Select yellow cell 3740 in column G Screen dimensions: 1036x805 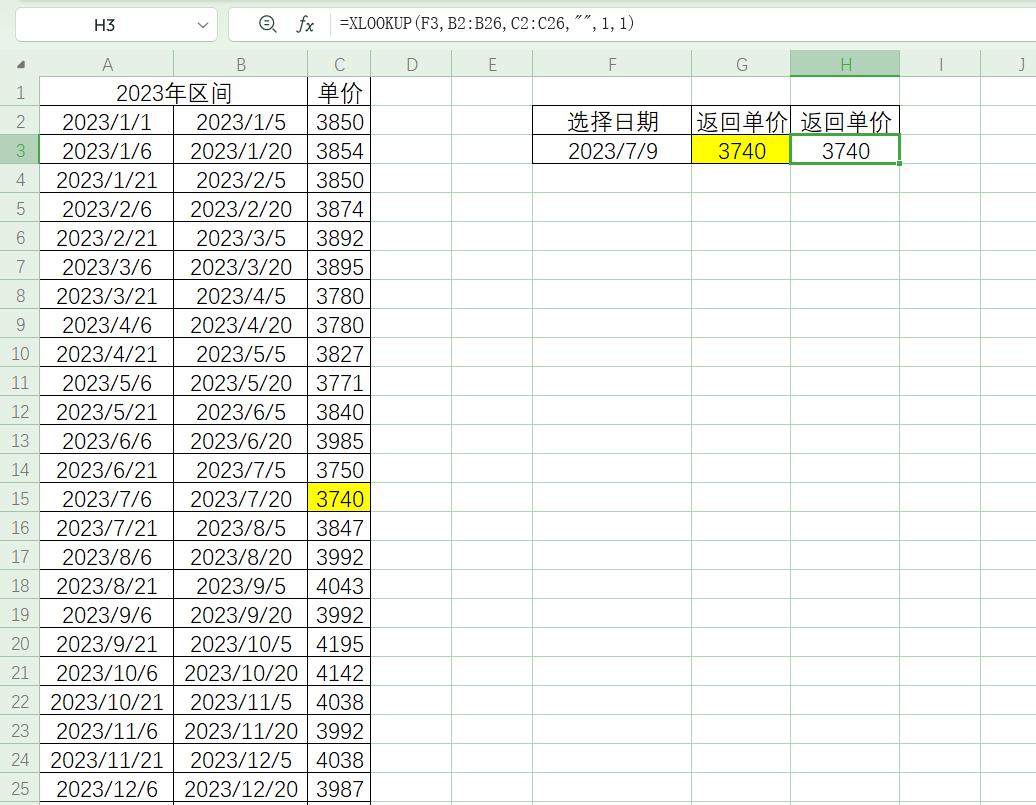741,150
